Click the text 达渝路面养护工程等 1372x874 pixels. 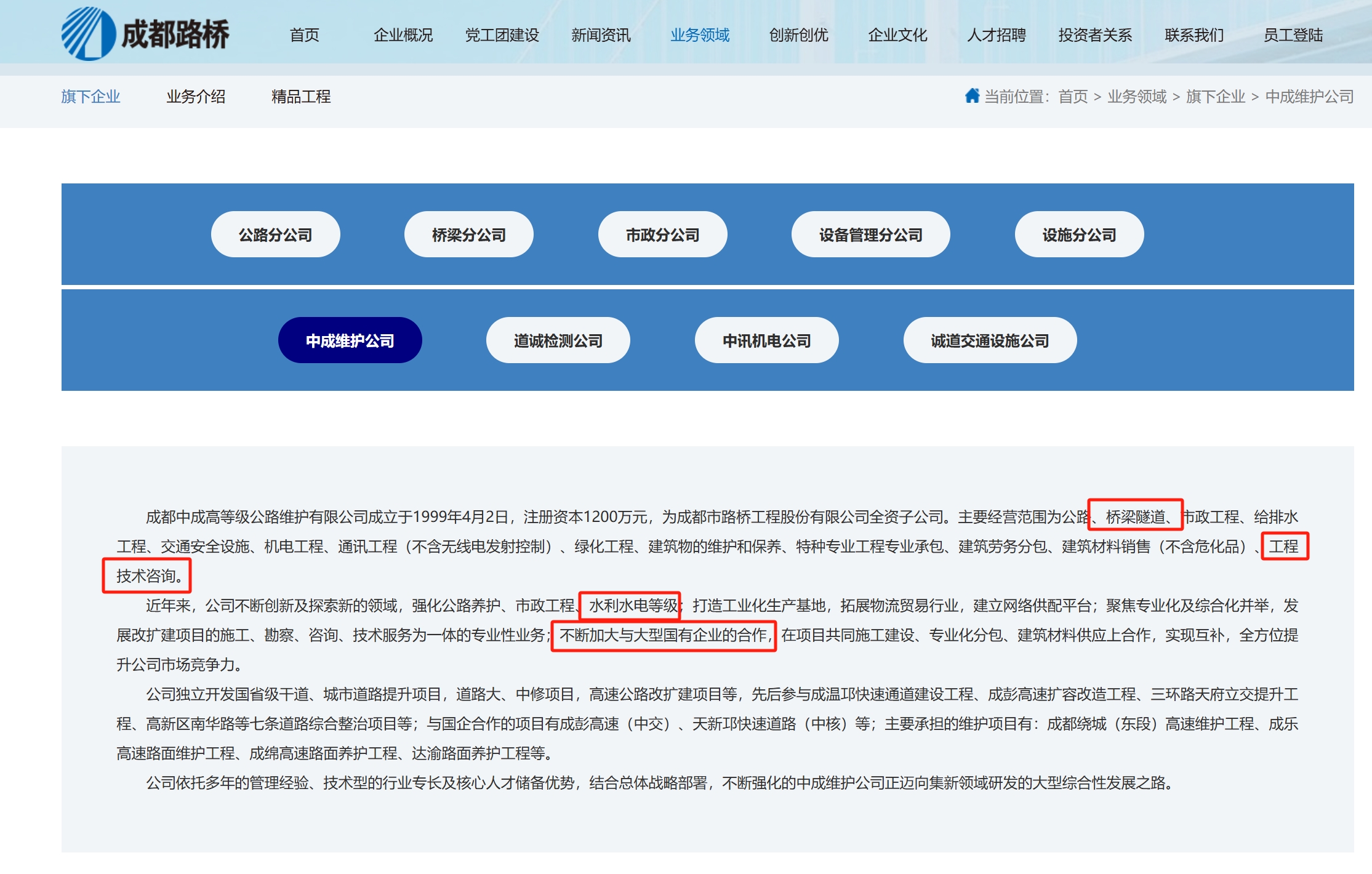478,753
